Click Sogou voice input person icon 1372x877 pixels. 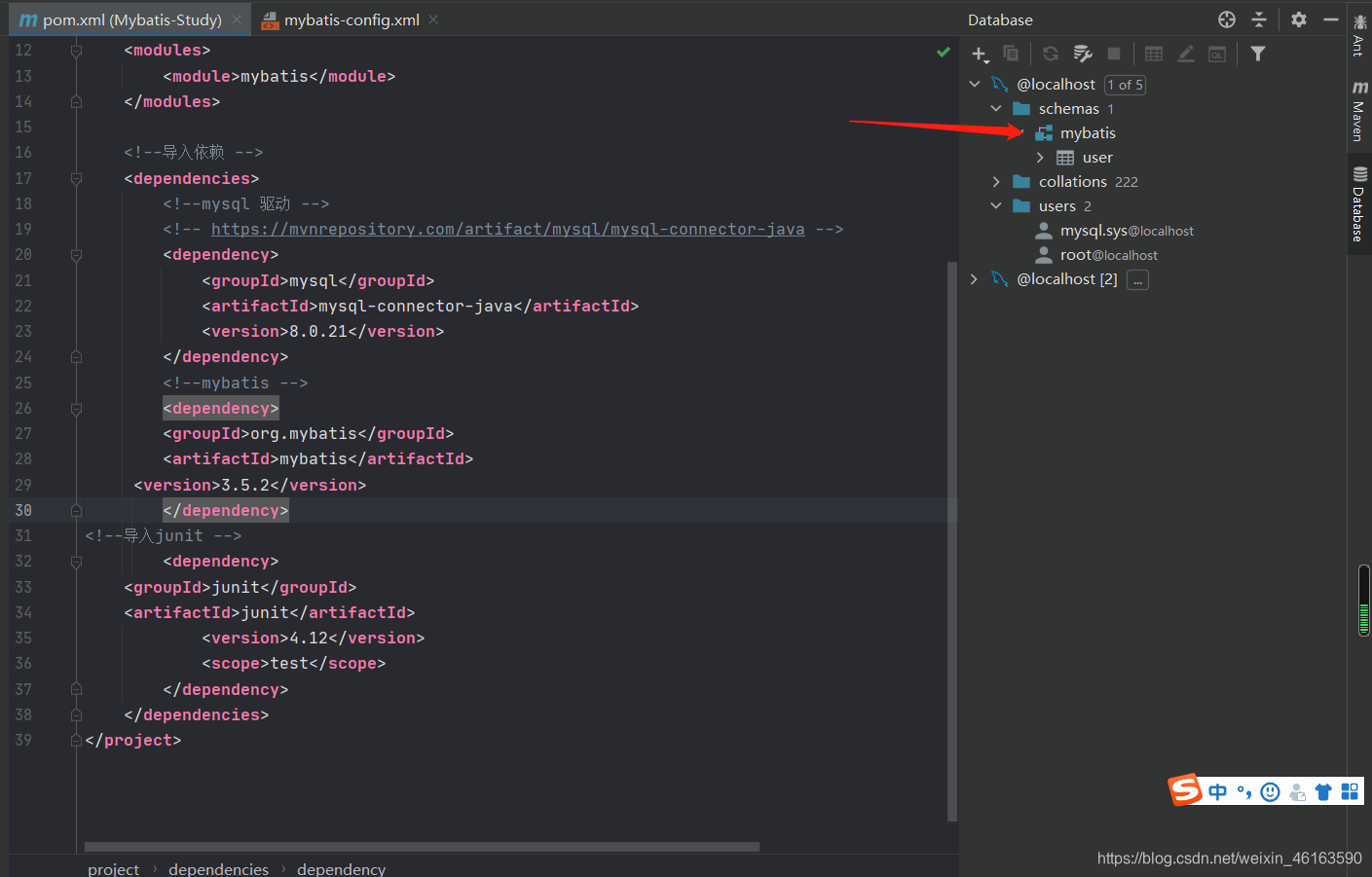coord(1297,791)
